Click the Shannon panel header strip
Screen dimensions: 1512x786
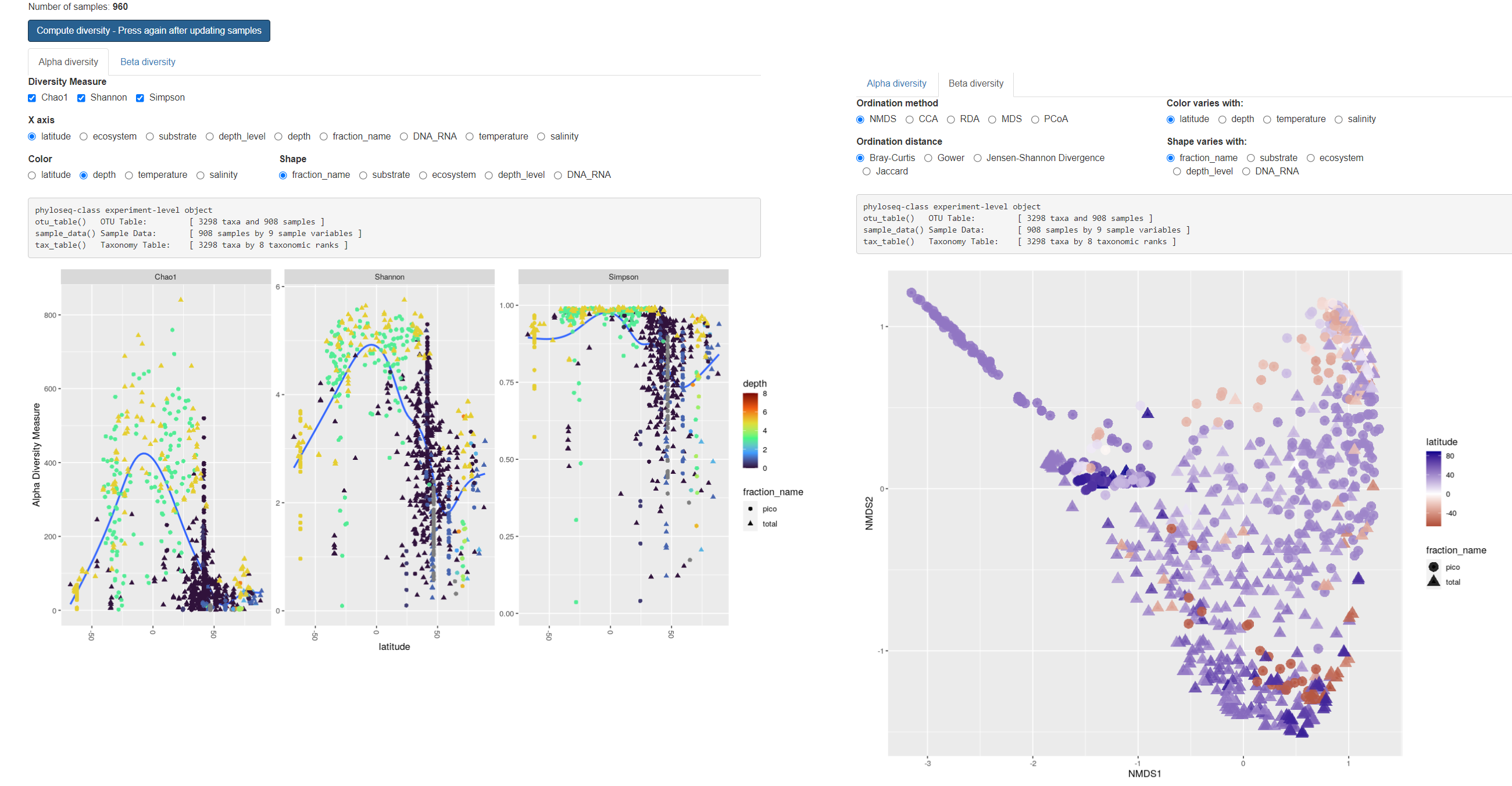[x=389, y=277]
